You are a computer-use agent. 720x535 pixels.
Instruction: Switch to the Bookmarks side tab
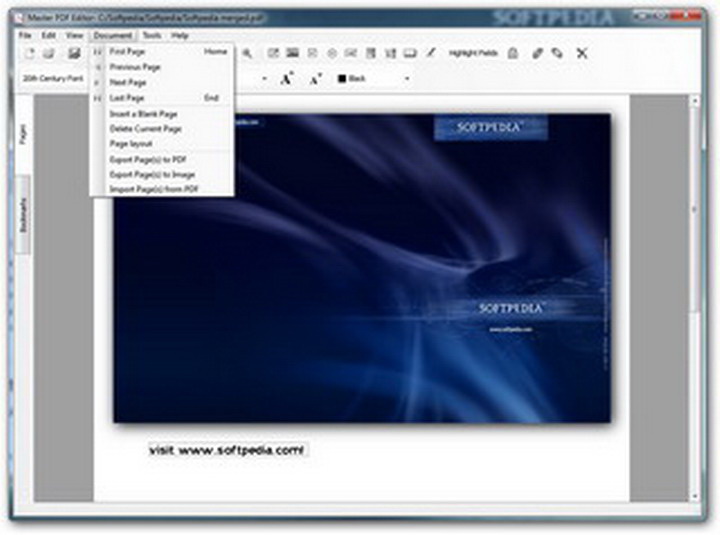[x=23, y=214]
